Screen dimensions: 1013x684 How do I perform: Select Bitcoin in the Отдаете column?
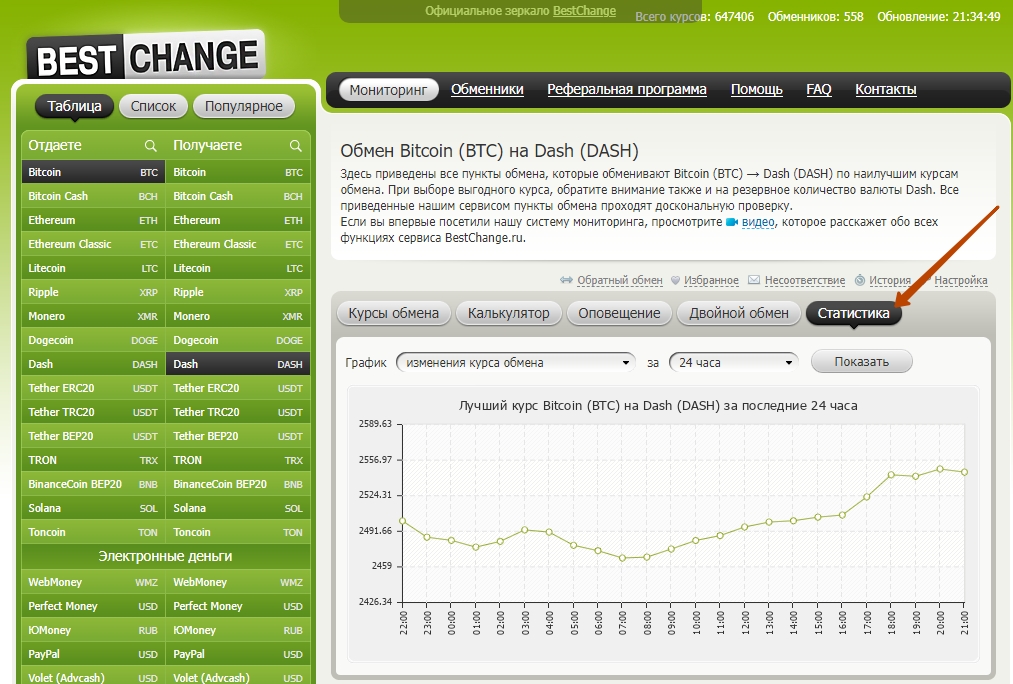point(93,172)
